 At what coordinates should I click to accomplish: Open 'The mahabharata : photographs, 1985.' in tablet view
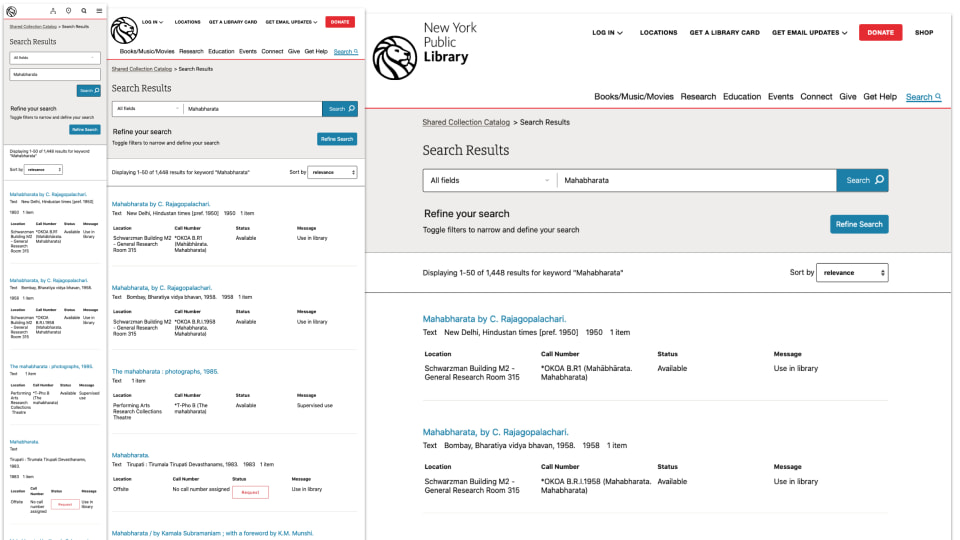click(x=165, y=372)
